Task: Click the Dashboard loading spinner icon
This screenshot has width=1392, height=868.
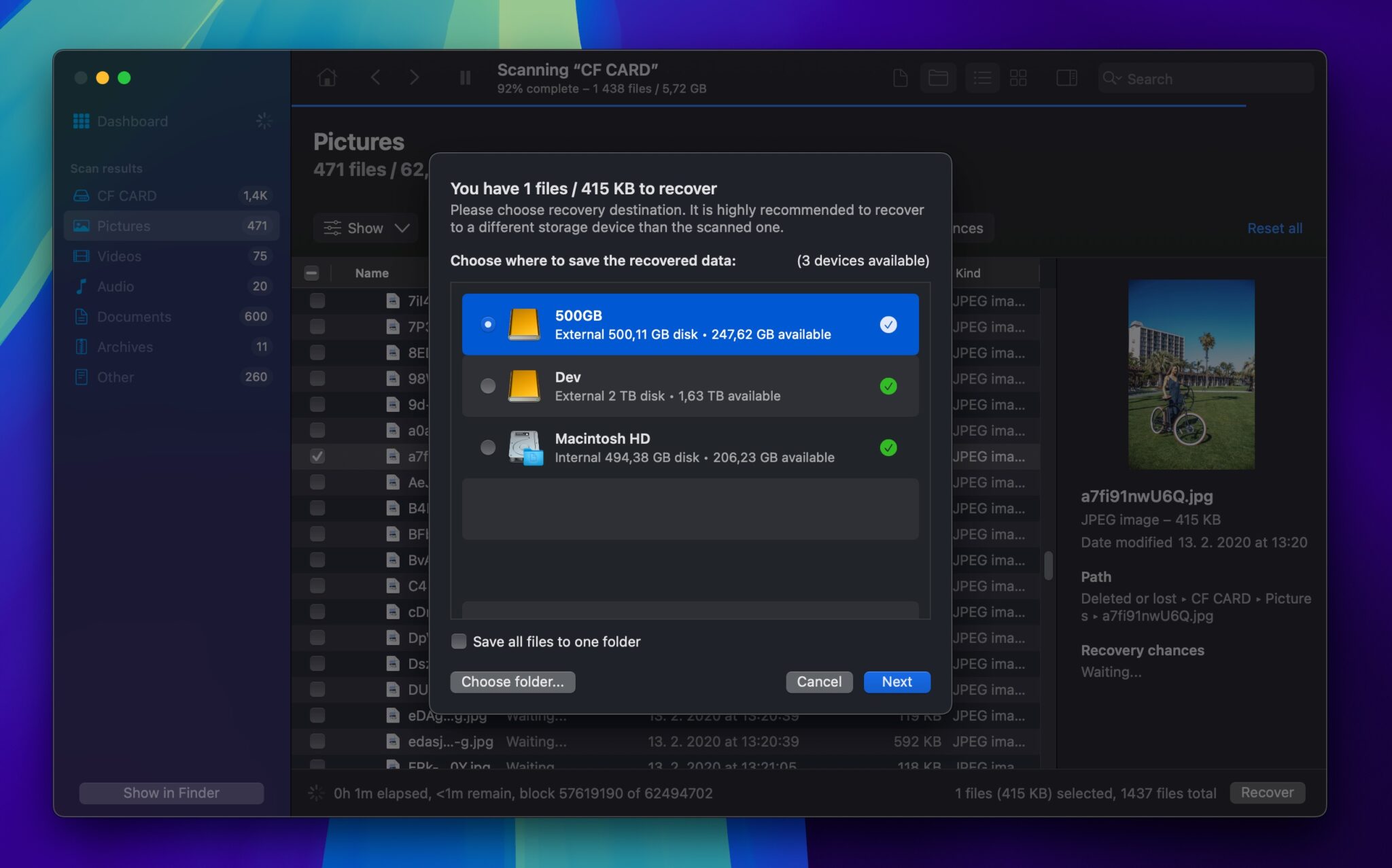Action: (x=264, y=121)
